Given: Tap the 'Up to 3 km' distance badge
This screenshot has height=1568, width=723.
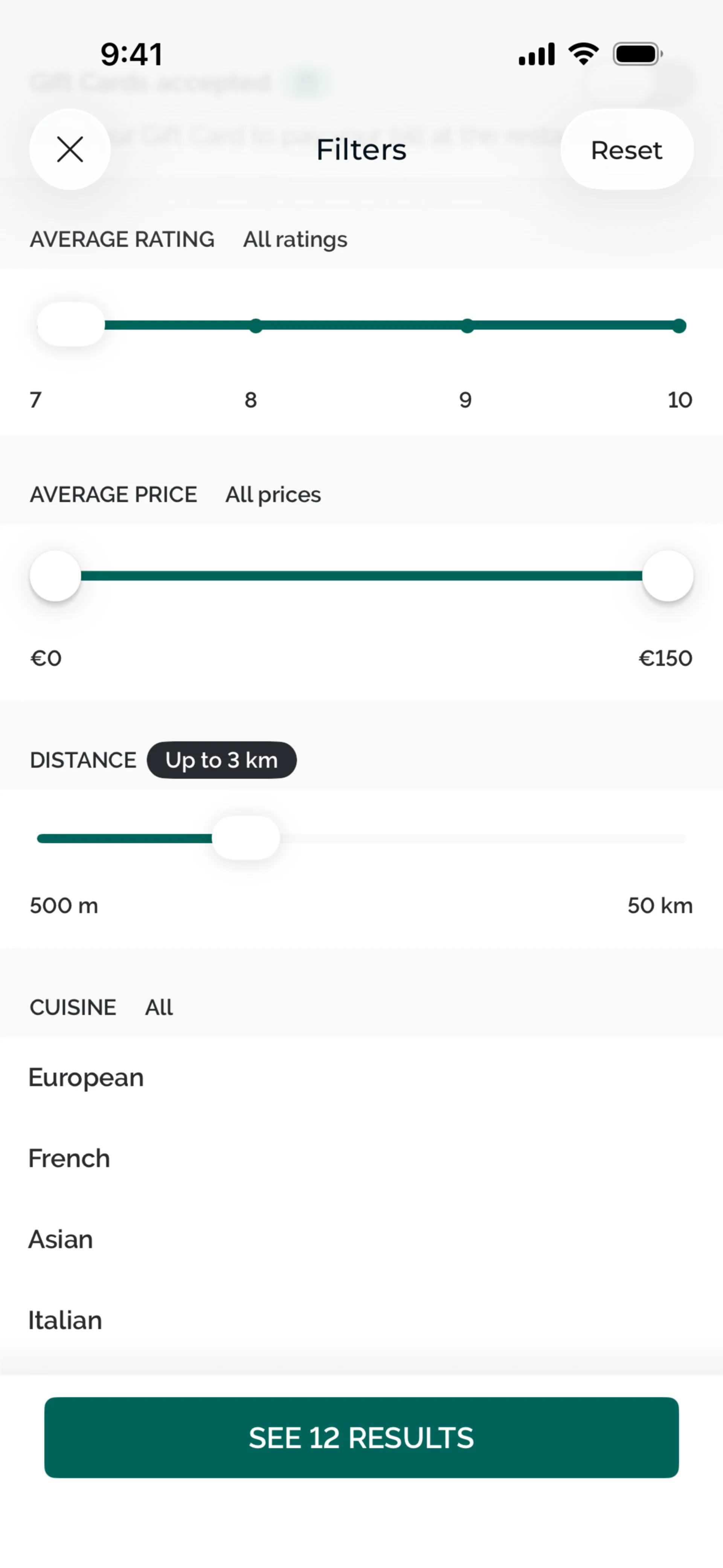Looking at the screenshot, I should [221, 760].
